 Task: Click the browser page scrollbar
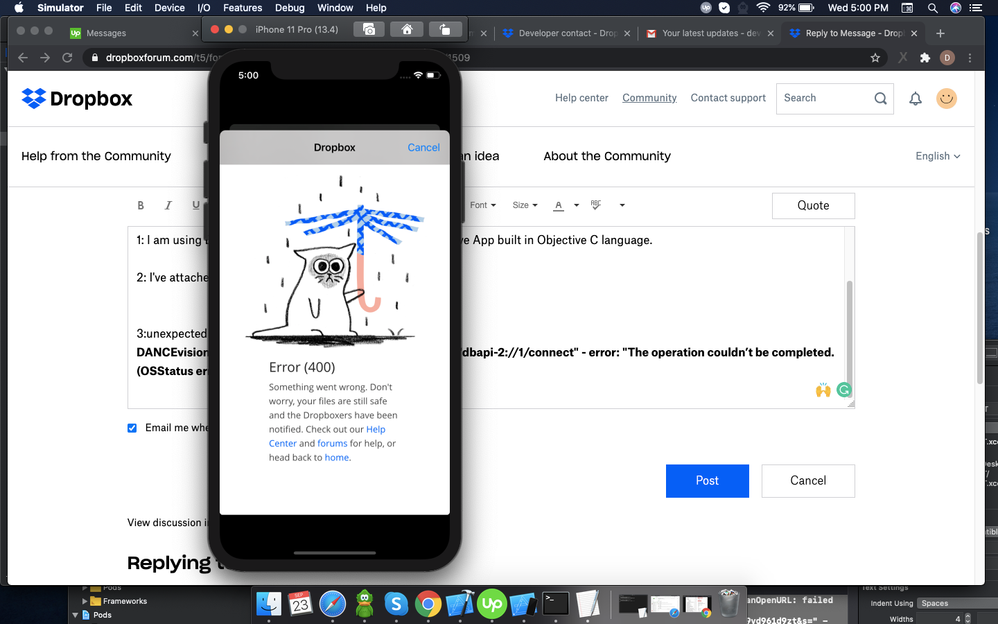click(x=980, y=308)
